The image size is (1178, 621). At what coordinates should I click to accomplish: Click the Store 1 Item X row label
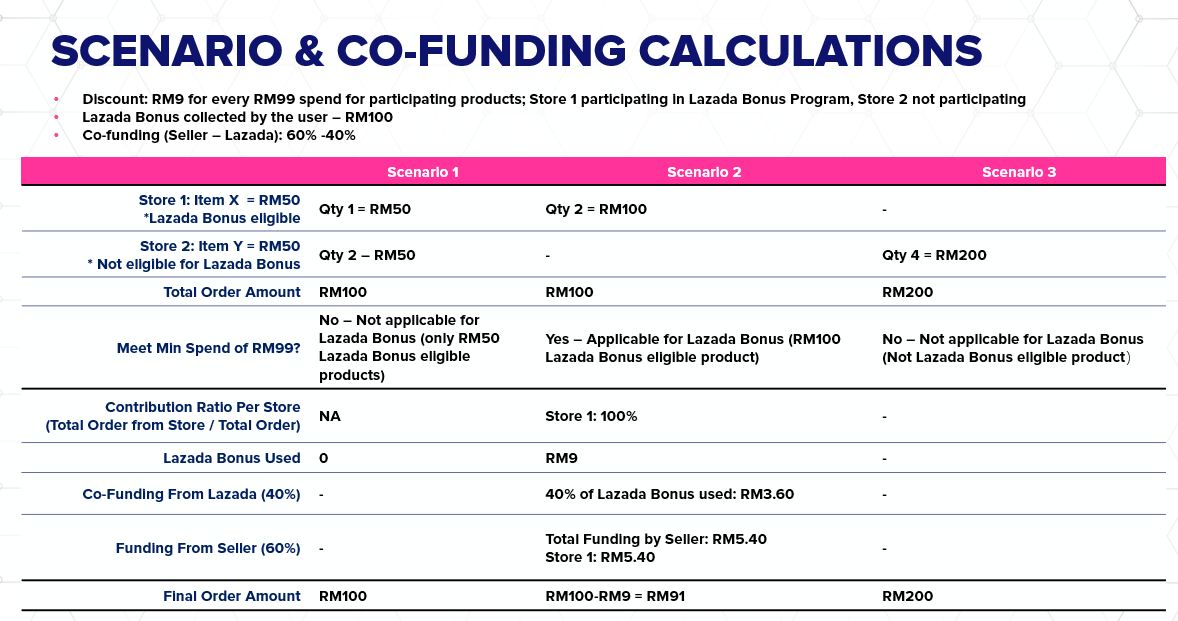pyautogui.click(x=220, y=209)
